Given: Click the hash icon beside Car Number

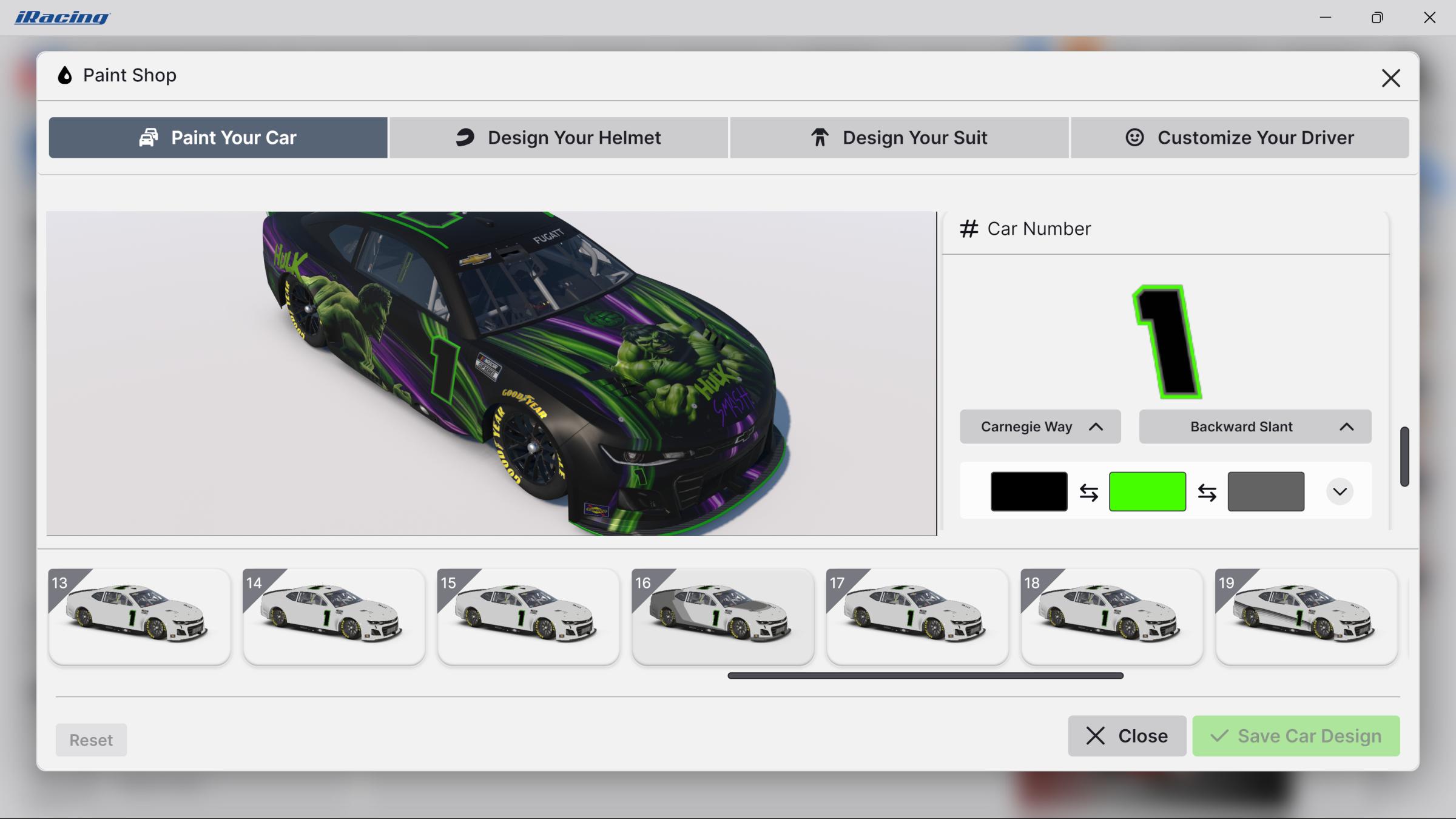Looking at the screenshot, I should coord(969,229).
